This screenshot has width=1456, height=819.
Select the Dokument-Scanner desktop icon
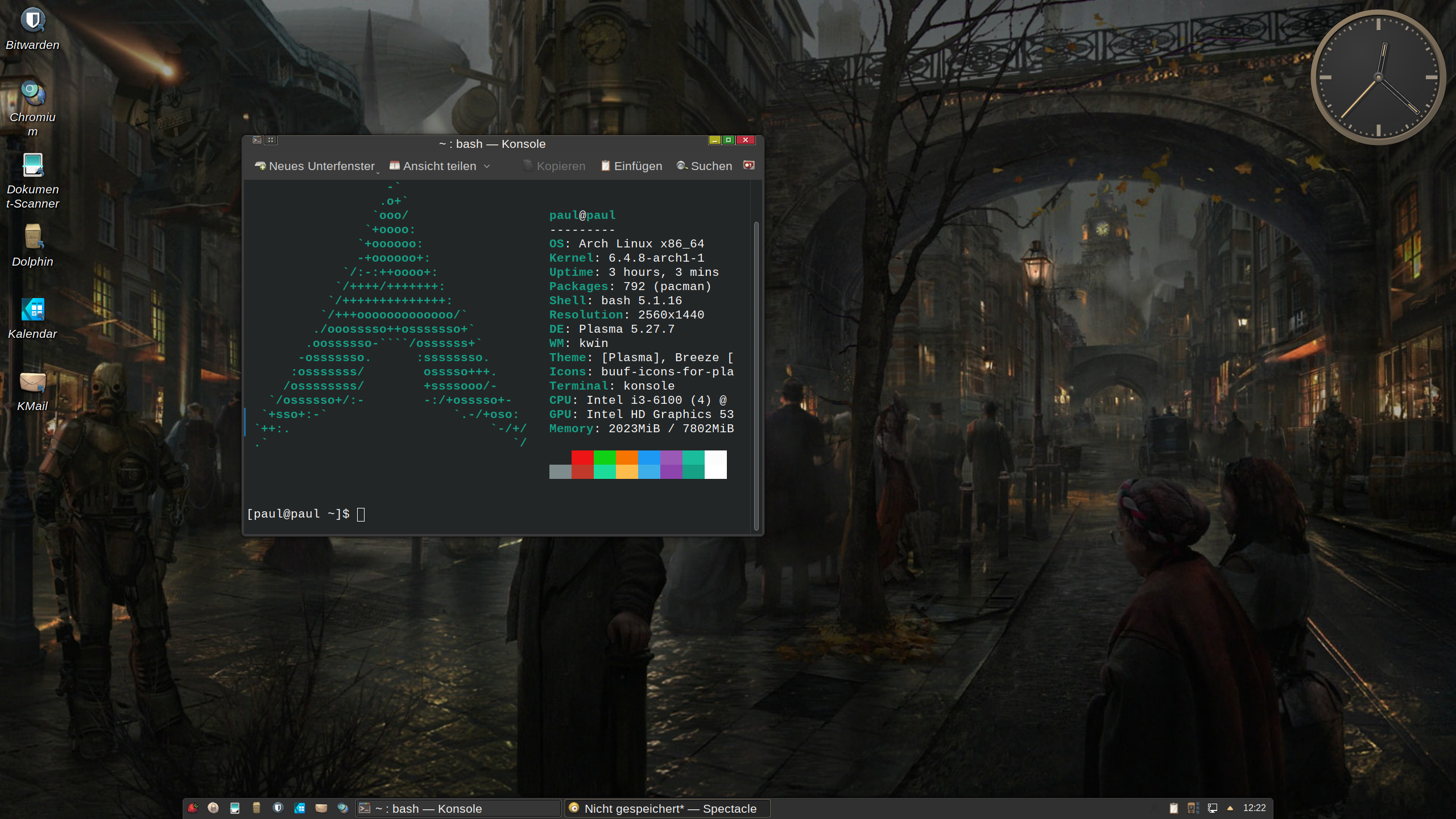point(32,180)
